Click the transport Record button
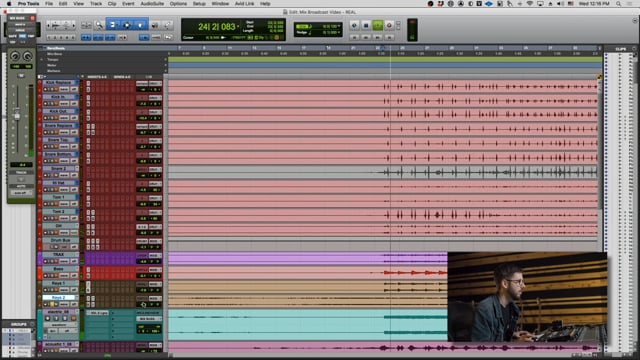 pyautogui.click(x=389, y=26)
